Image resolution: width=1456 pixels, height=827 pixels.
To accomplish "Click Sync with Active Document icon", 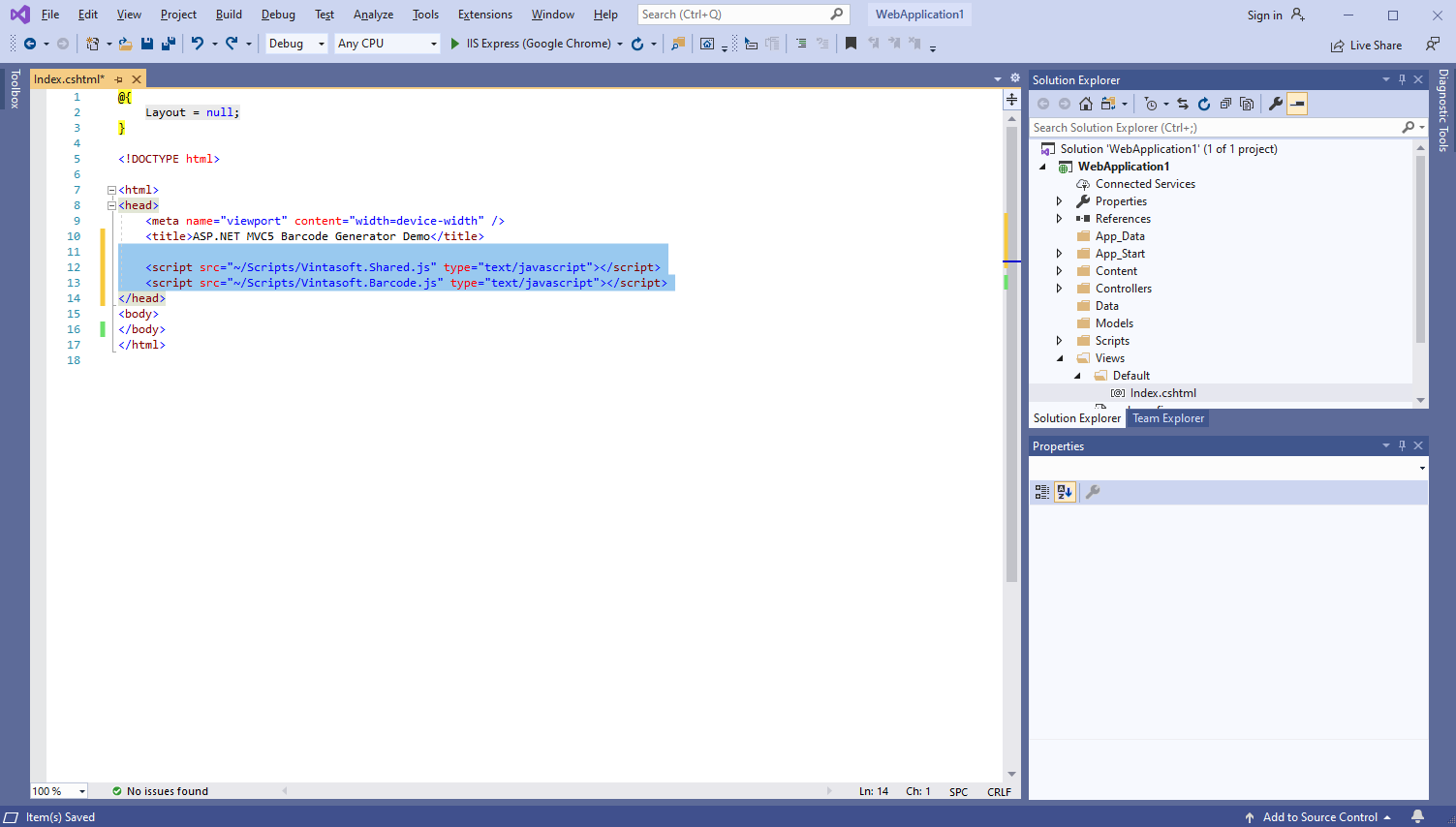I will click(x=1183, y=104).
